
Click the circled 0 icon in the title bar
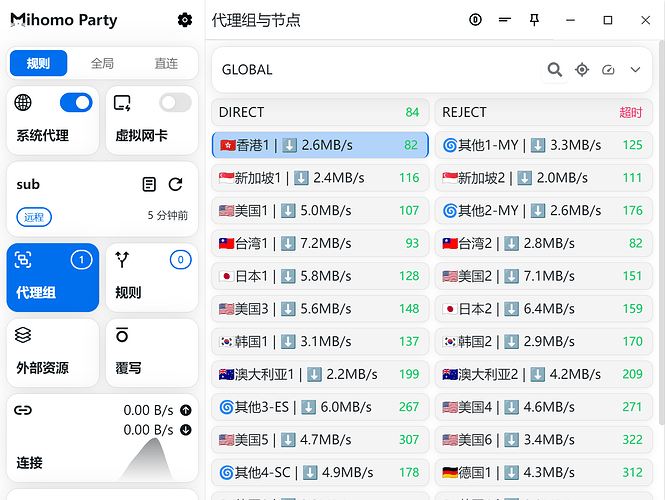pyautogui.click(x=475, y=20)
